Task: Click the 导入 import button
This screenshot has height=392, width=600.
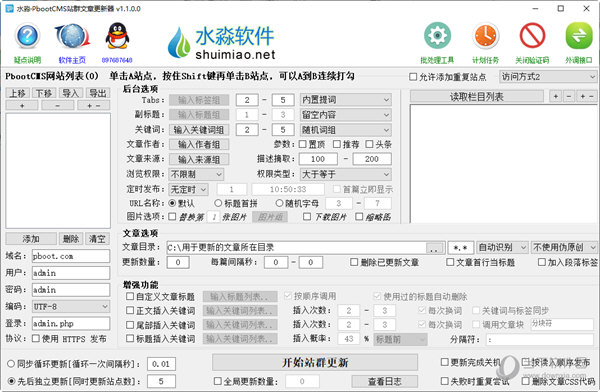Action: (70, 93)
